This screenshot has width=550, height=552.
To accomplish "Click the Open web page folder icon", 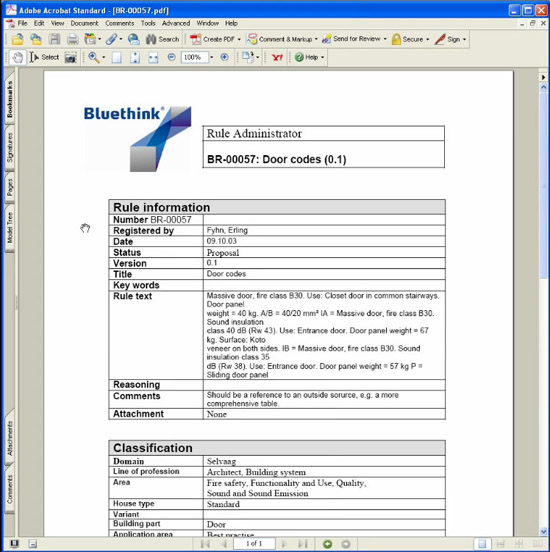I will (36, 39).
